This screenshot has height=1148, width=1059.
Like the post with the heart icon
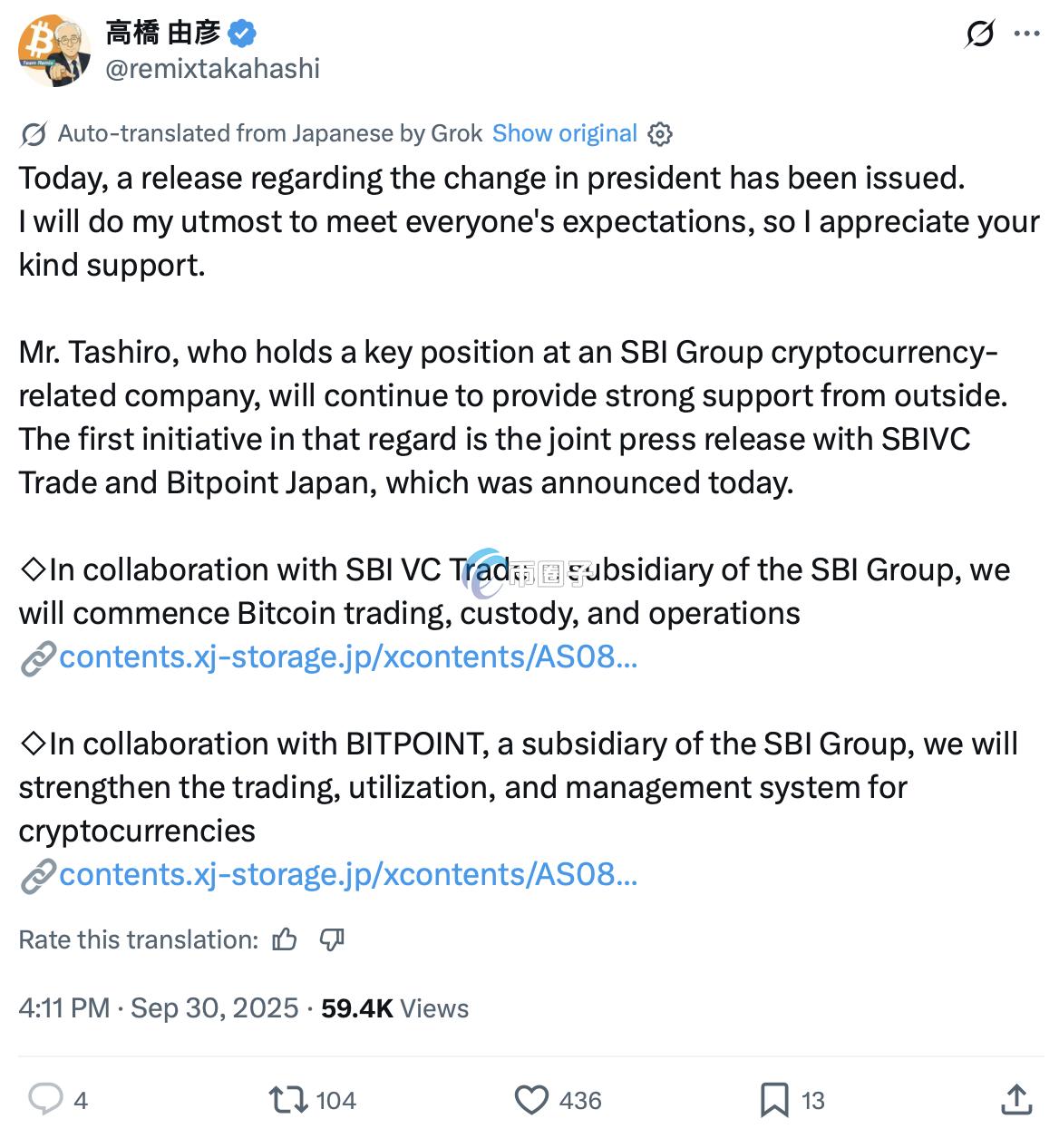(531, 1100)
